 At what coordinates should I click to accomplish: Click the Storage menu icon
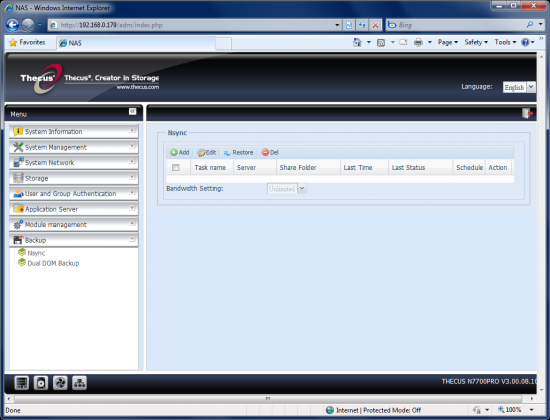pyautogui.click(x=18, y=178)
